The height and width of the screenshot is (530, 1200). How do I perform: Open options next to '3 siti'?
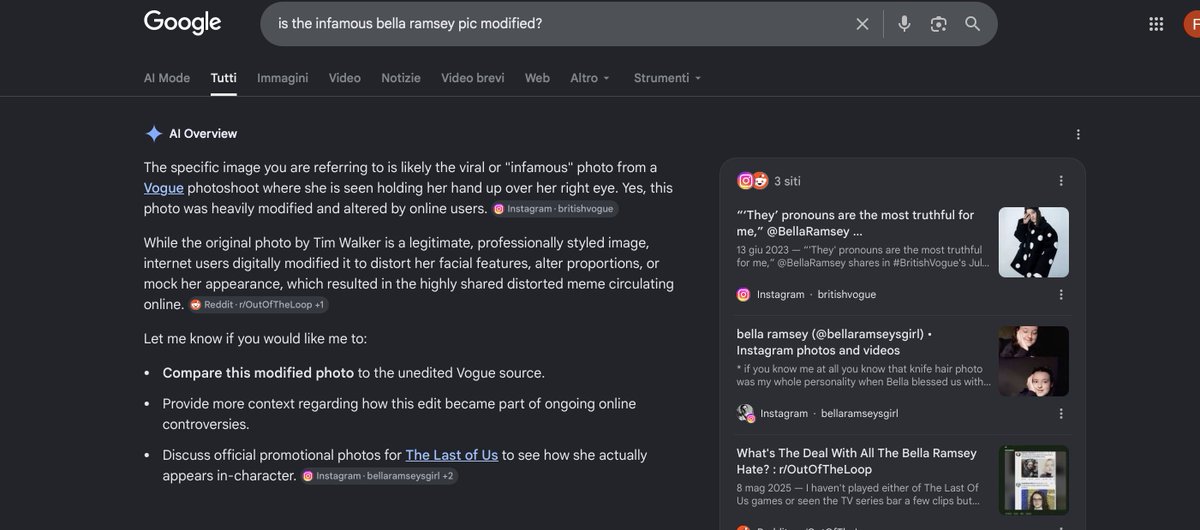coord(1061,181)
